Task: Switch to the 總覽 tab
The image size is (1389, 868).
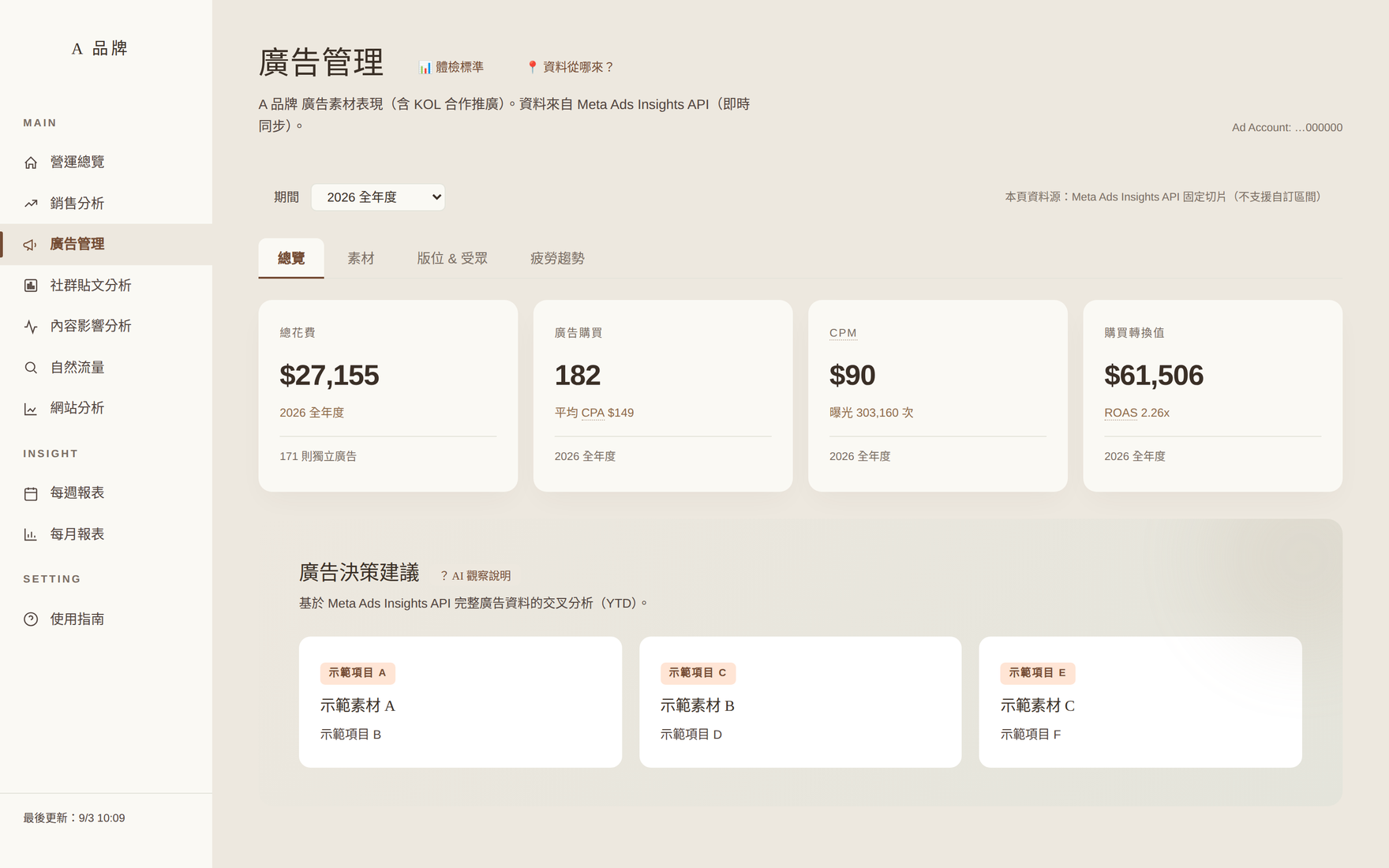Action: coord(291,258)
